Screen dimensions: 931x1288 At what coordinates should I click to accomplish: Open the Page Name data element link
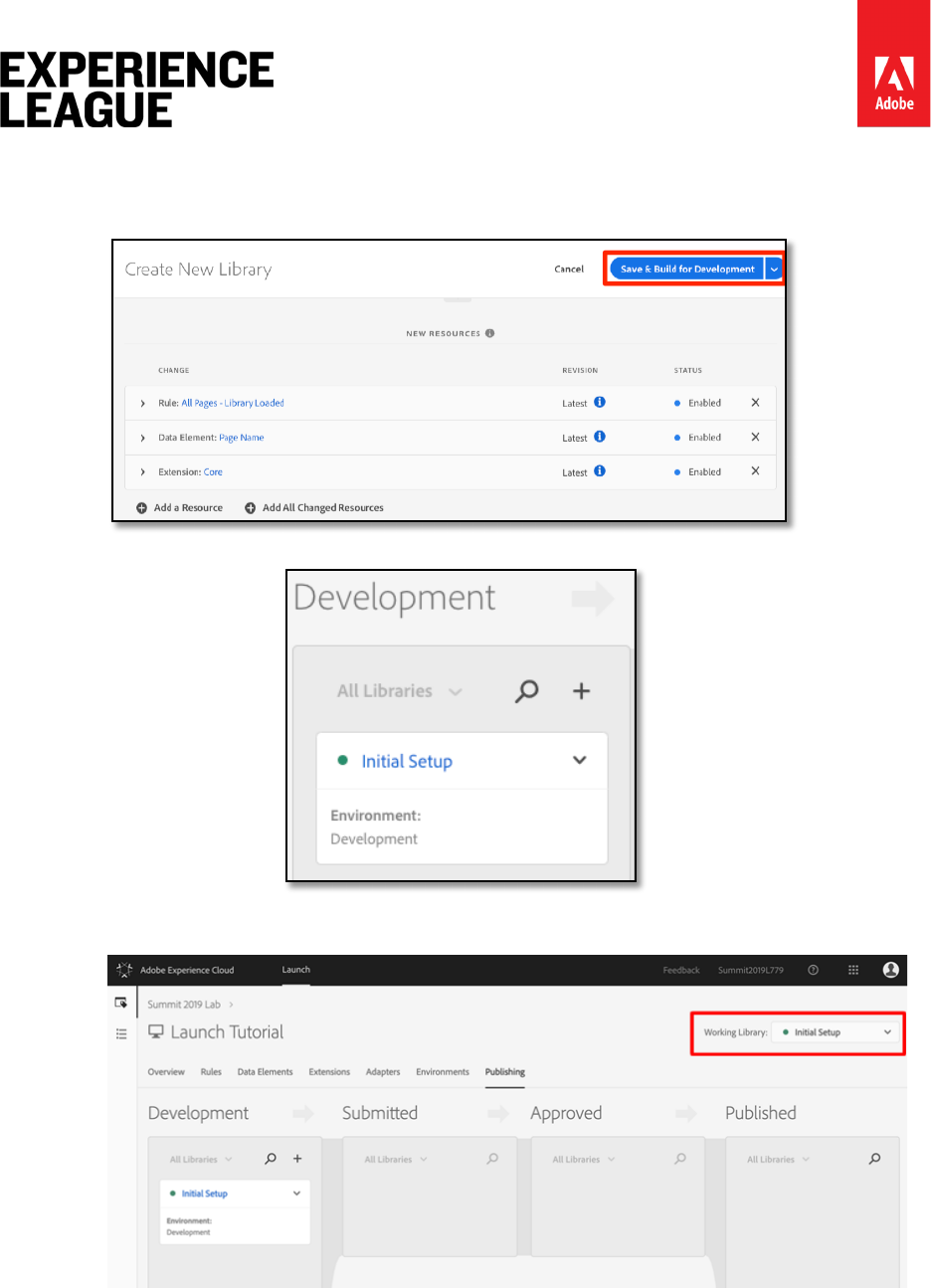242,438
